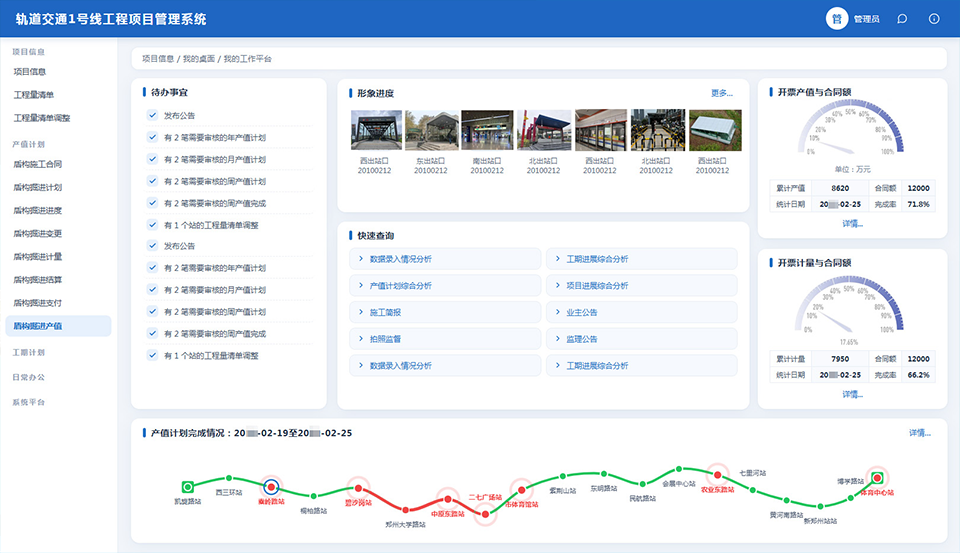The height and width of the screenshot is (553, 960).
Task: Toggle the first 月产值计划 todo checkbox
Action: 152,159
